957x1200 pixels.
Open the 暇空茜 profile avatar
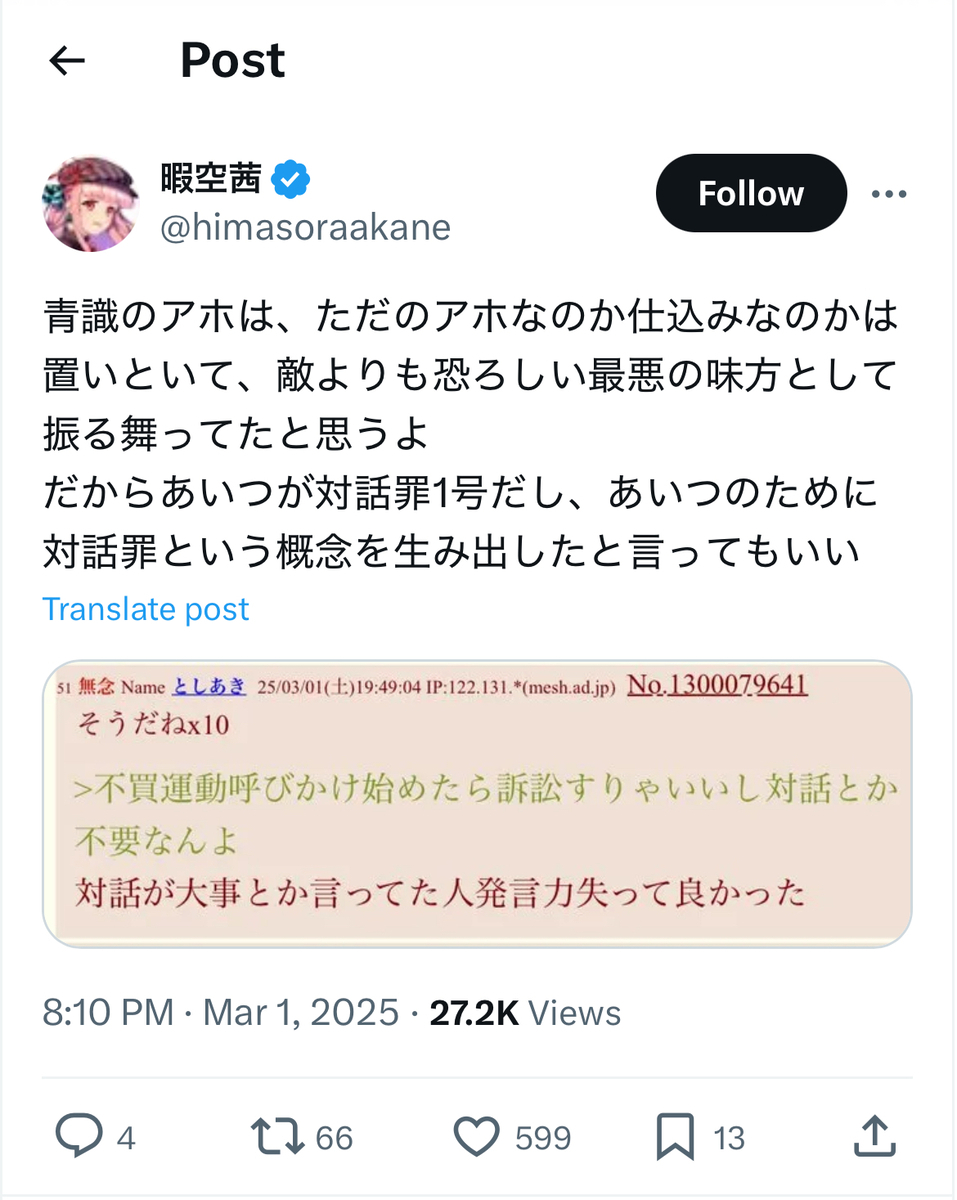(89, 204)
